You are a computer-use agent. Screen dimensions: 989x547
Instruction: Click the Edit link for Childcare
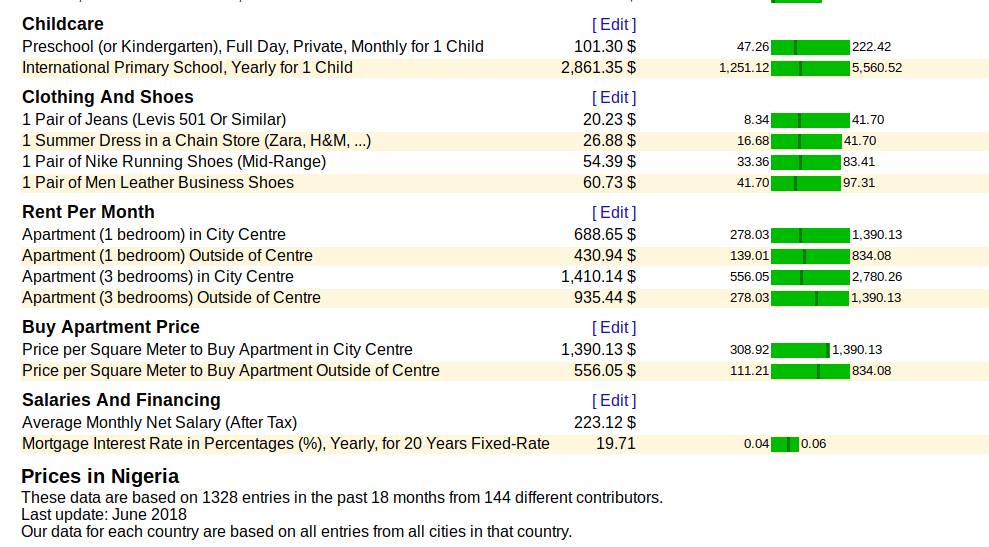click(x=614, y=24)
